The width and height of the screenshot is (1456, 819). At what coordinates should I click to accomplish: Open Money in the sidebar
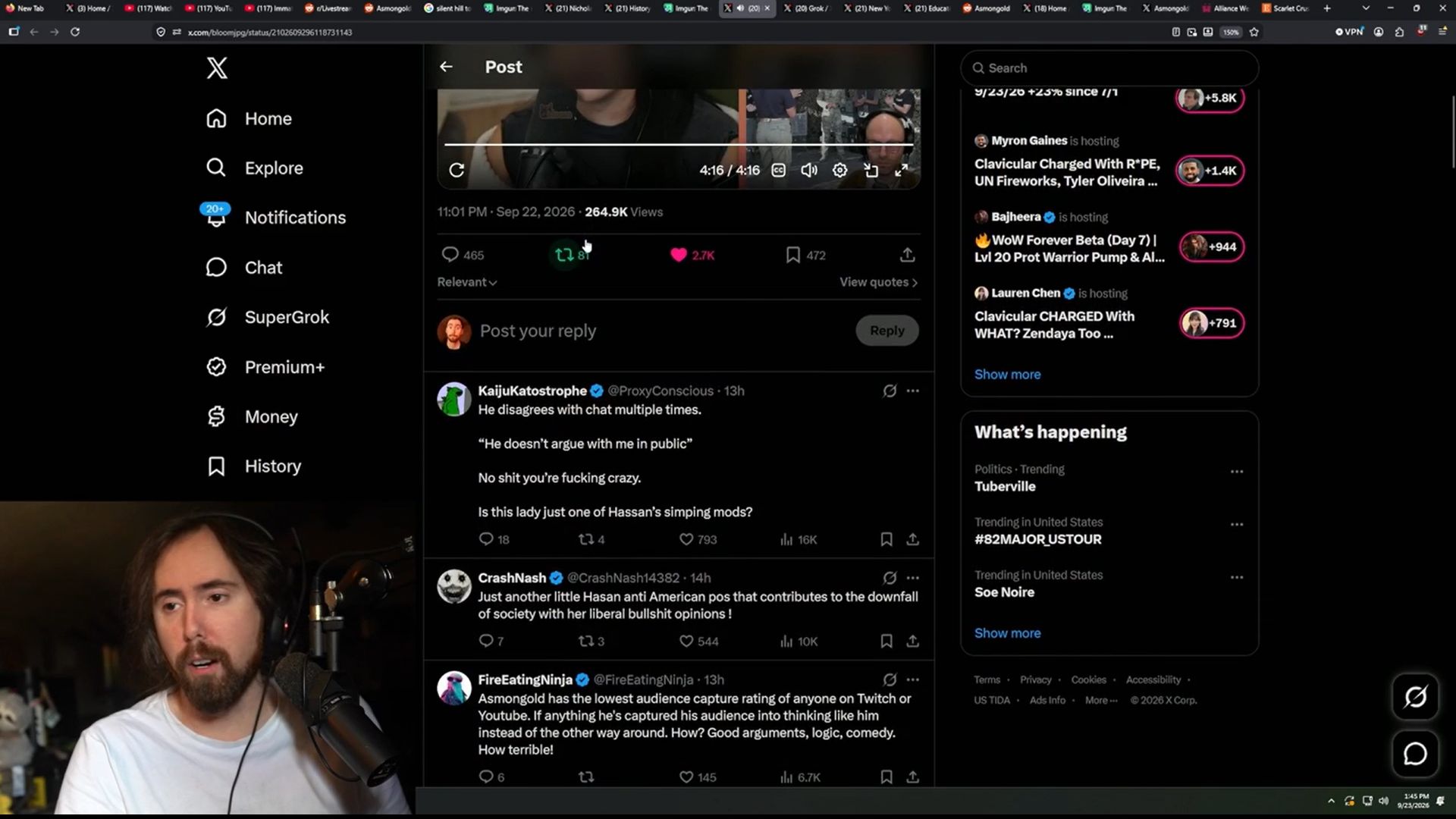253,416
